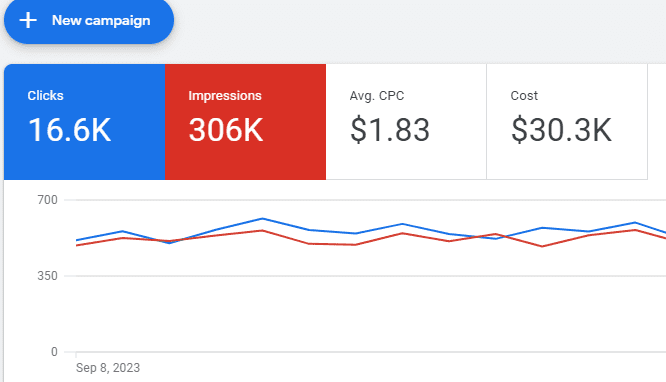
Task: Click the 0 axis label
Action: tap(54, 352)
